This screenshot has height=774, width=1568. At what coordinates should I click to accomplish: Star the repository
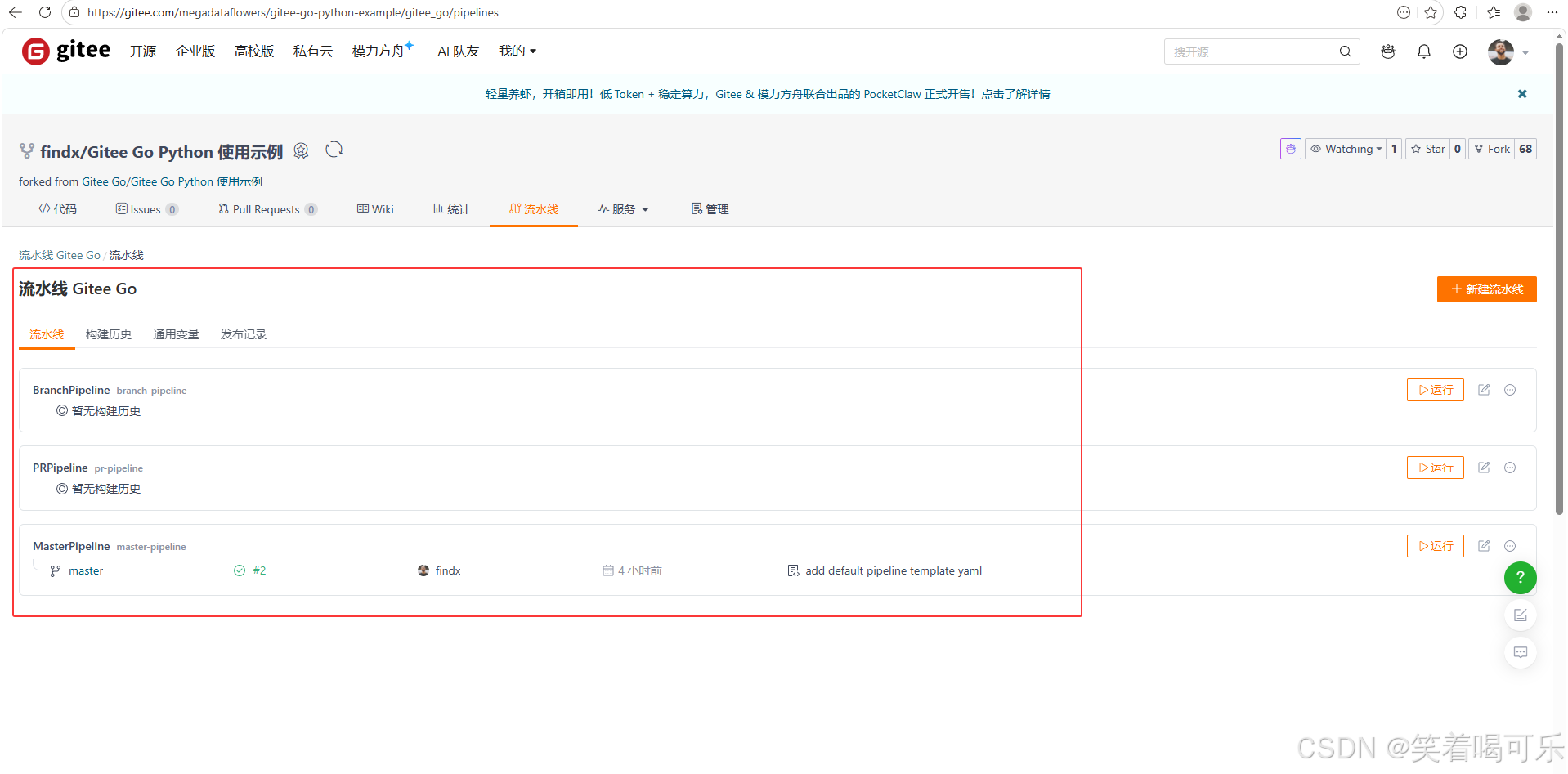[x=1427, y=149]
